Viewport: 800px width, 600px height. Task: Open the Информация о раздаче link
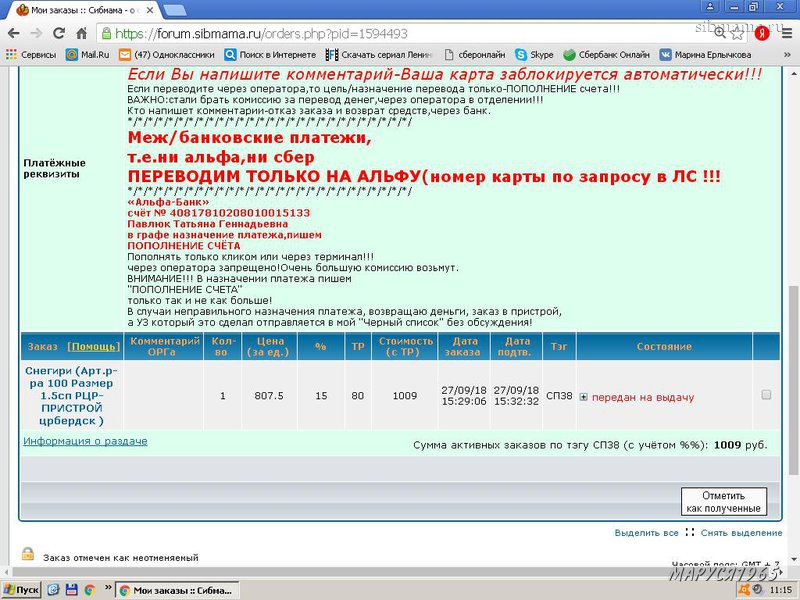point(85,441)
